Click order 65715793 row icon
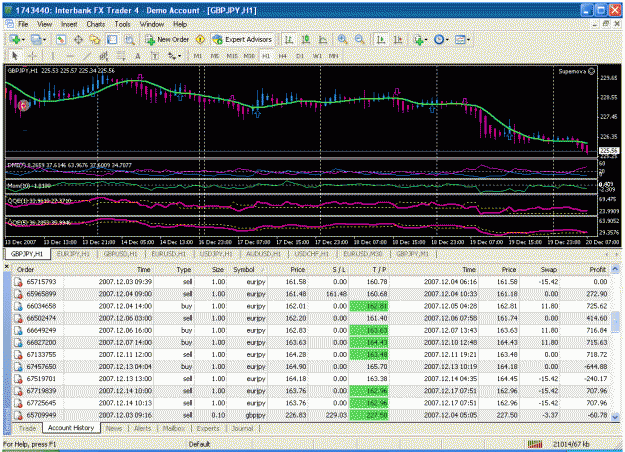The height and width of the screenshot is (452, 625). point(18,282)
